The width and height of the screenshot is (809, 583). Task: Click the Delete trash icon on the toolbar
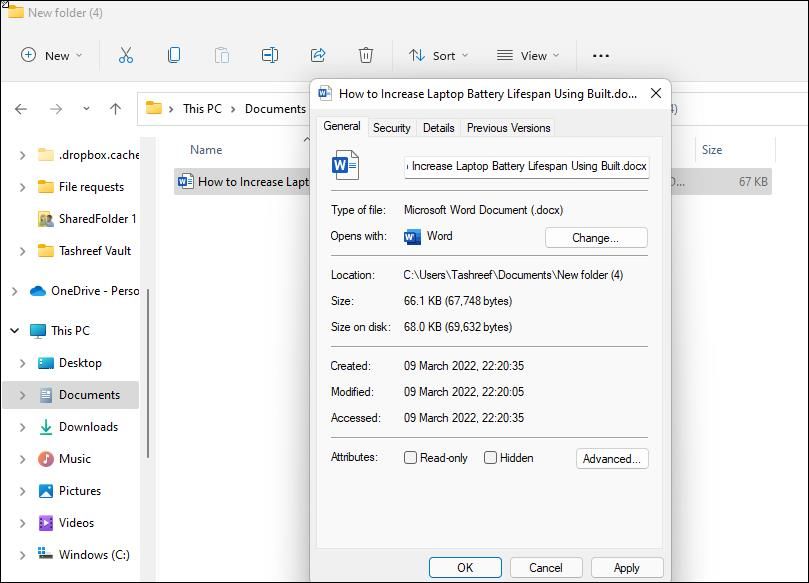tap(366, 55)
